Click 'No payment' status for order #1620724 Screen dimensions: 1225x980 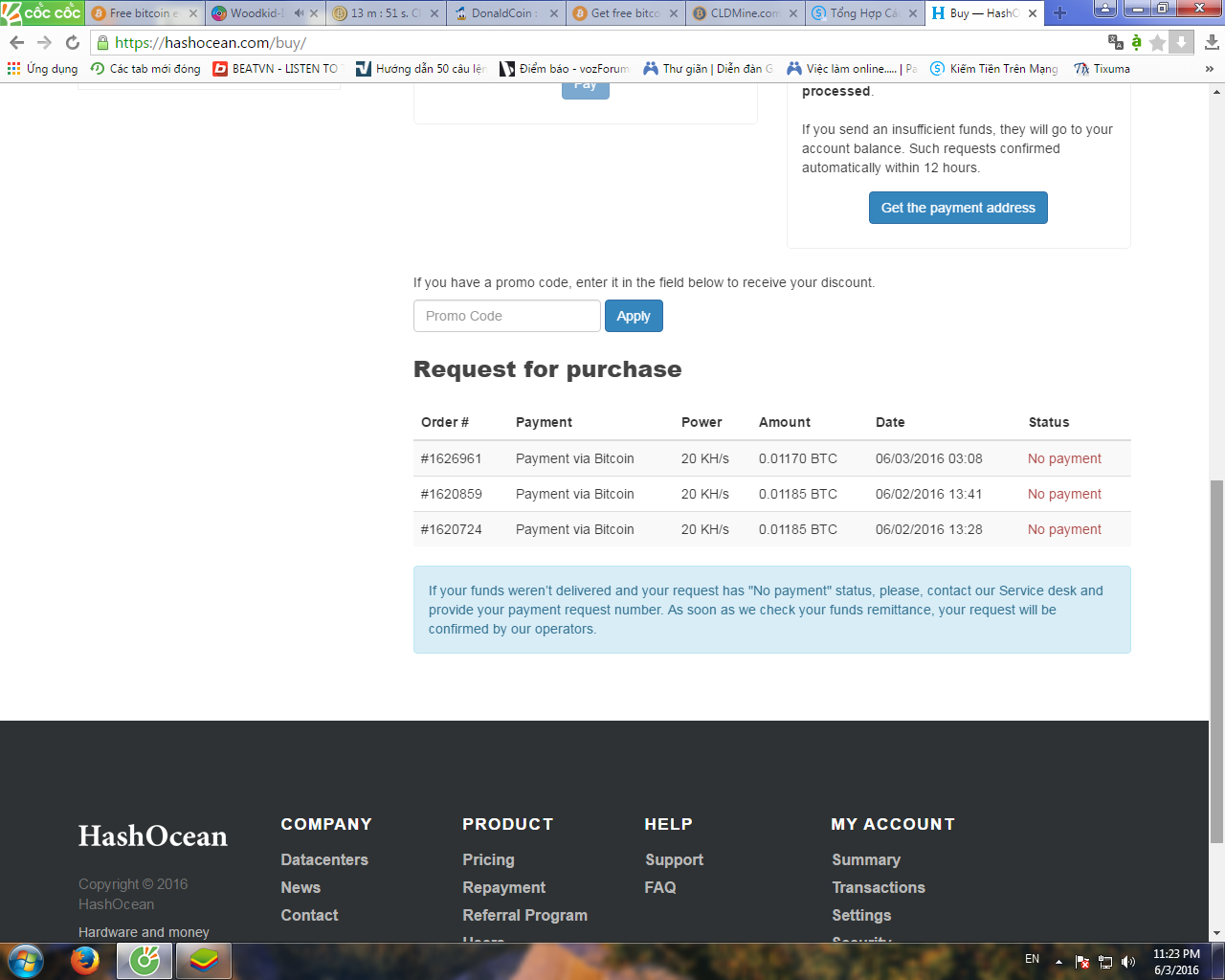(x=1064, y=529)
